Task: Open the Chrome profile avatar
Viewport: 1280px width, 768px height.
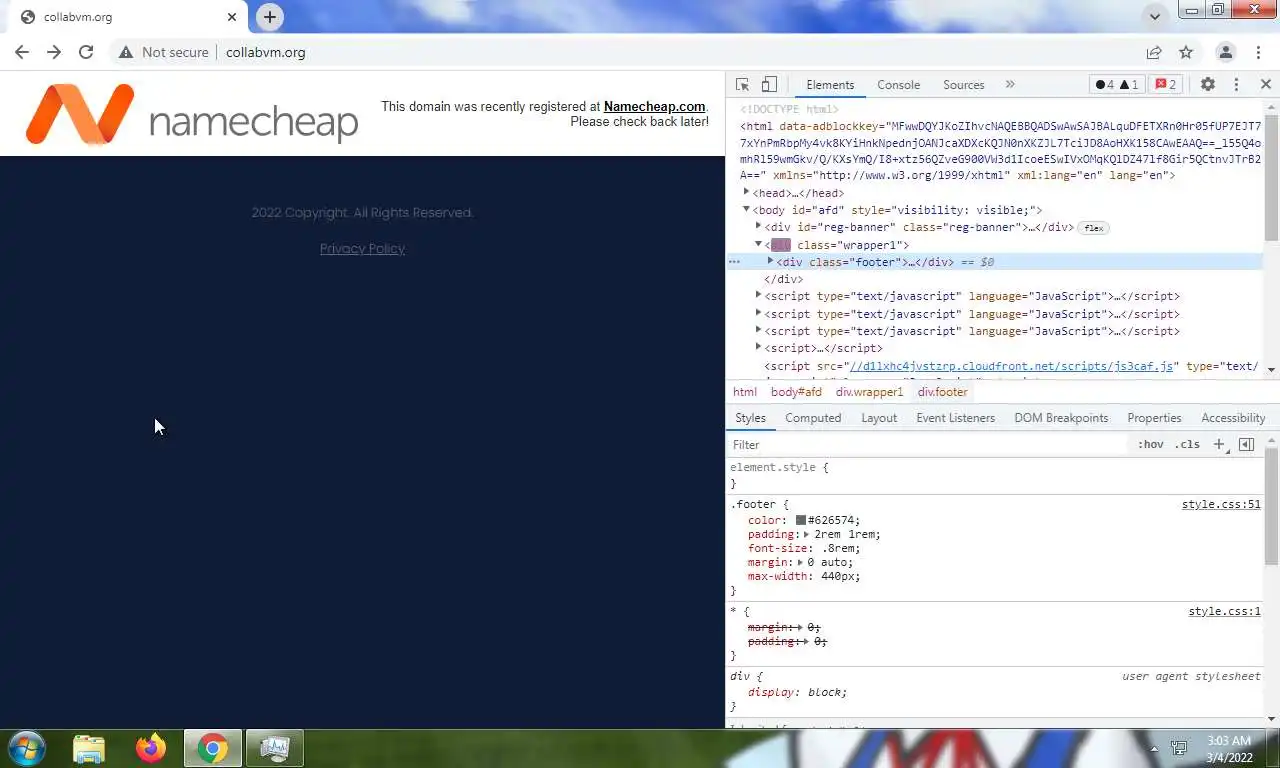Action: click(x=1226, y=52)
